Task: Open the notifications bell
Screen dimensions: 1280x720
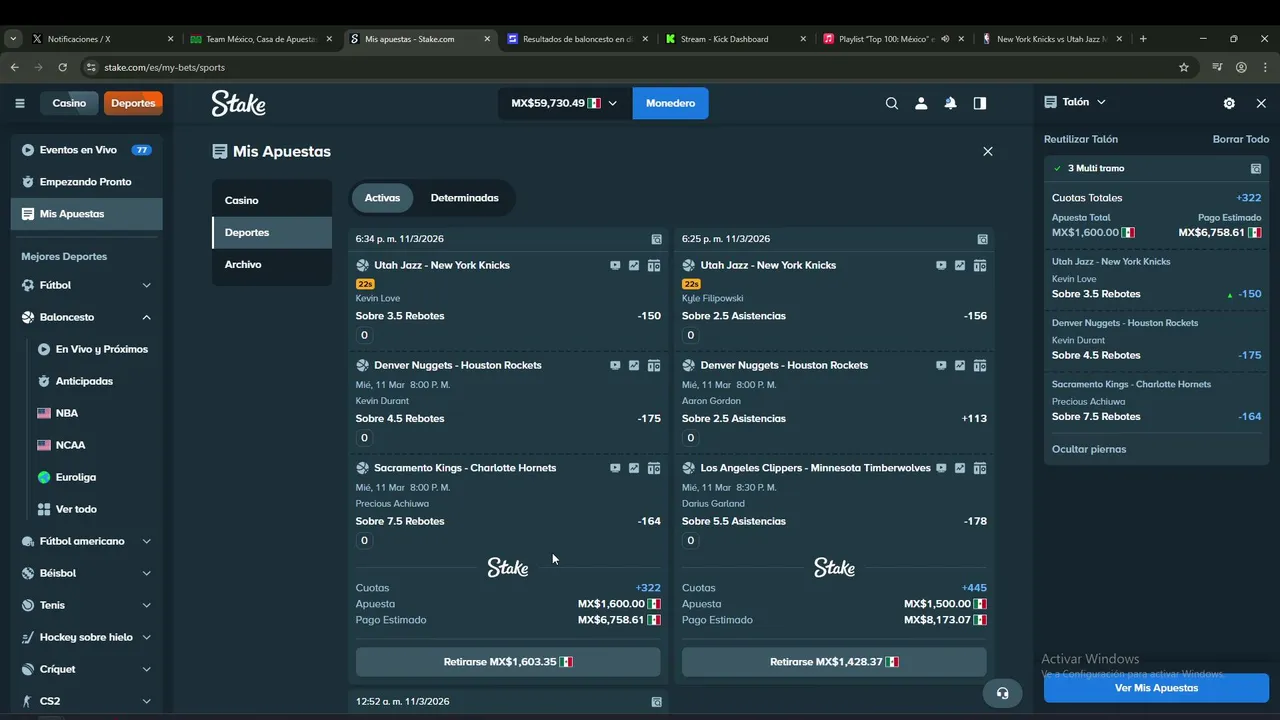Action: pos(951,103)
